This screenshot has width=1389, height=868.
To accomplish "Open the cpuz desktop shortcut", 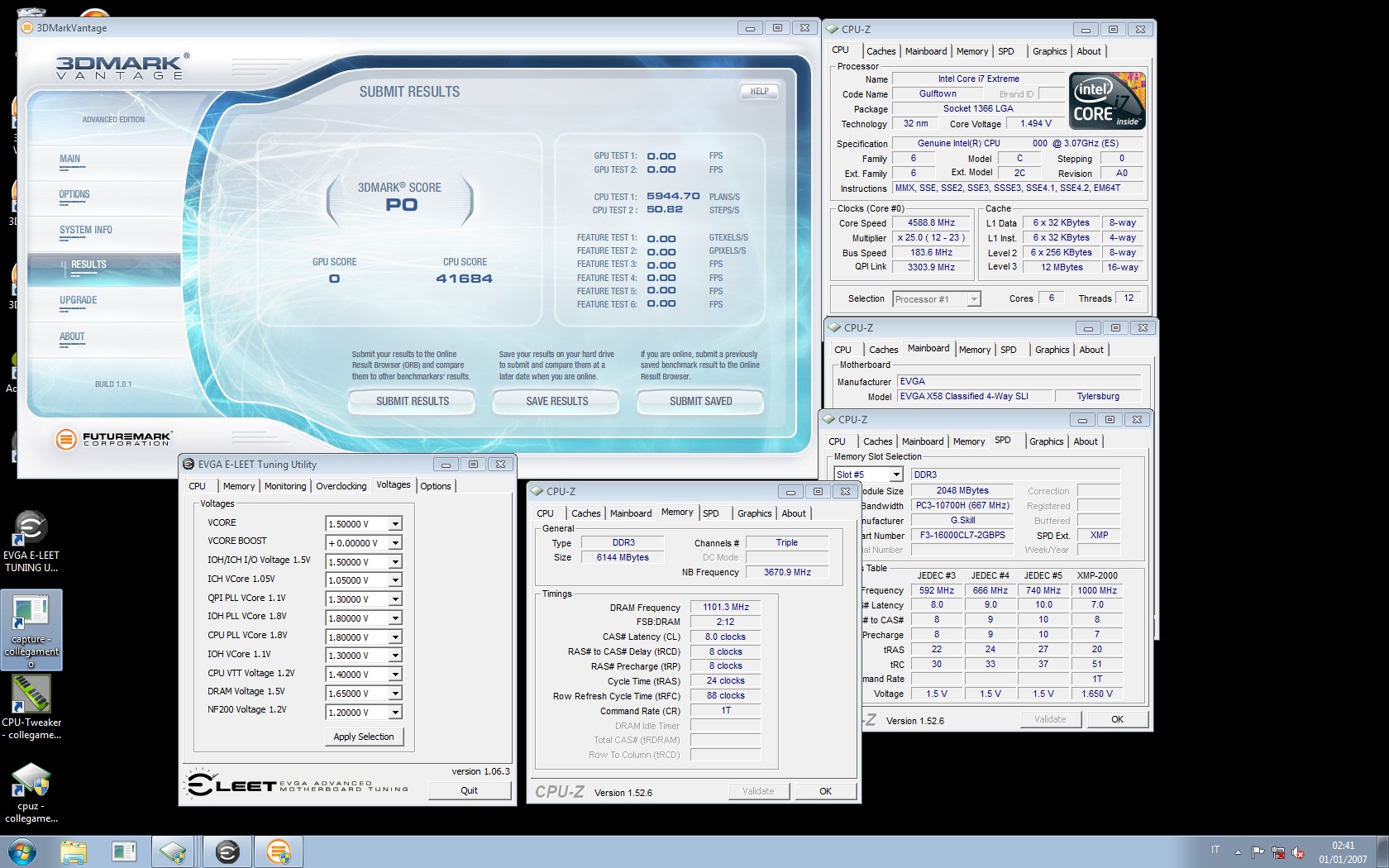I will (31, 792).
